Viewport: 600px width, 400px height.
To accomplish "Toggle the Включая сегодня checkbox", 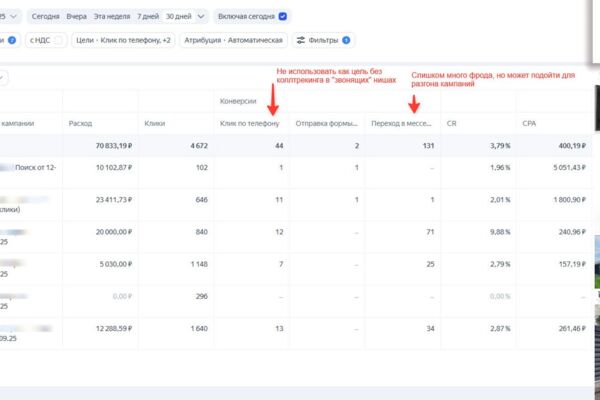I will coord(283,16).
